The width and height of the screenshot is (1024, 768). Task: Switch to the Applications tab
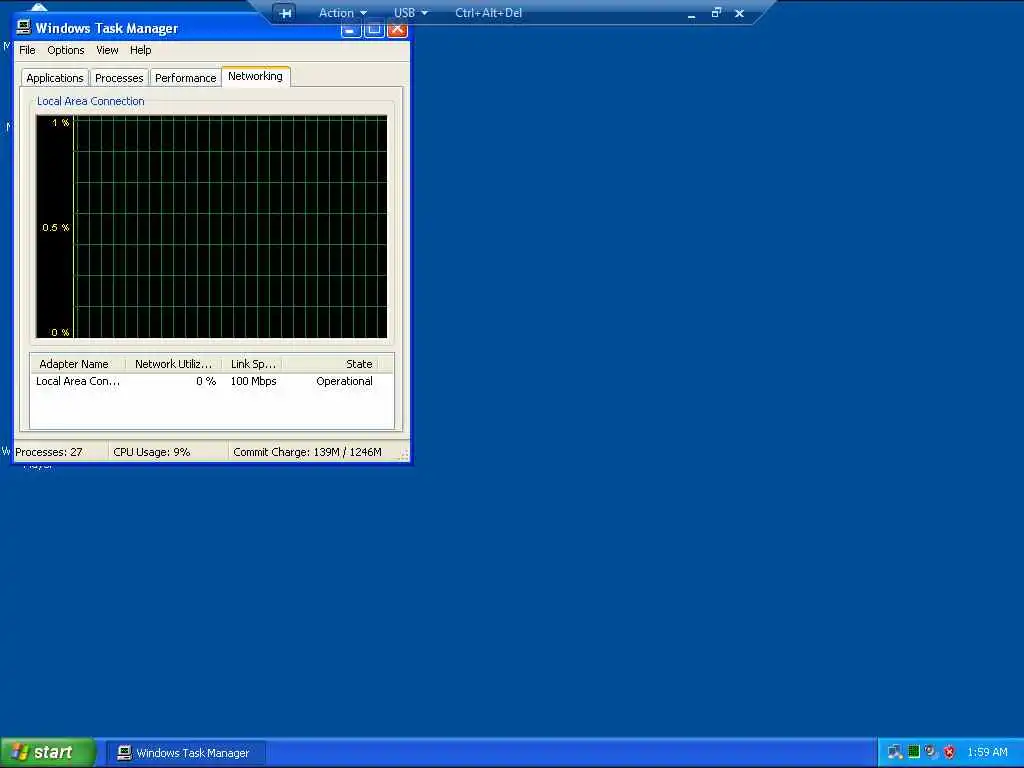(55, 78)
